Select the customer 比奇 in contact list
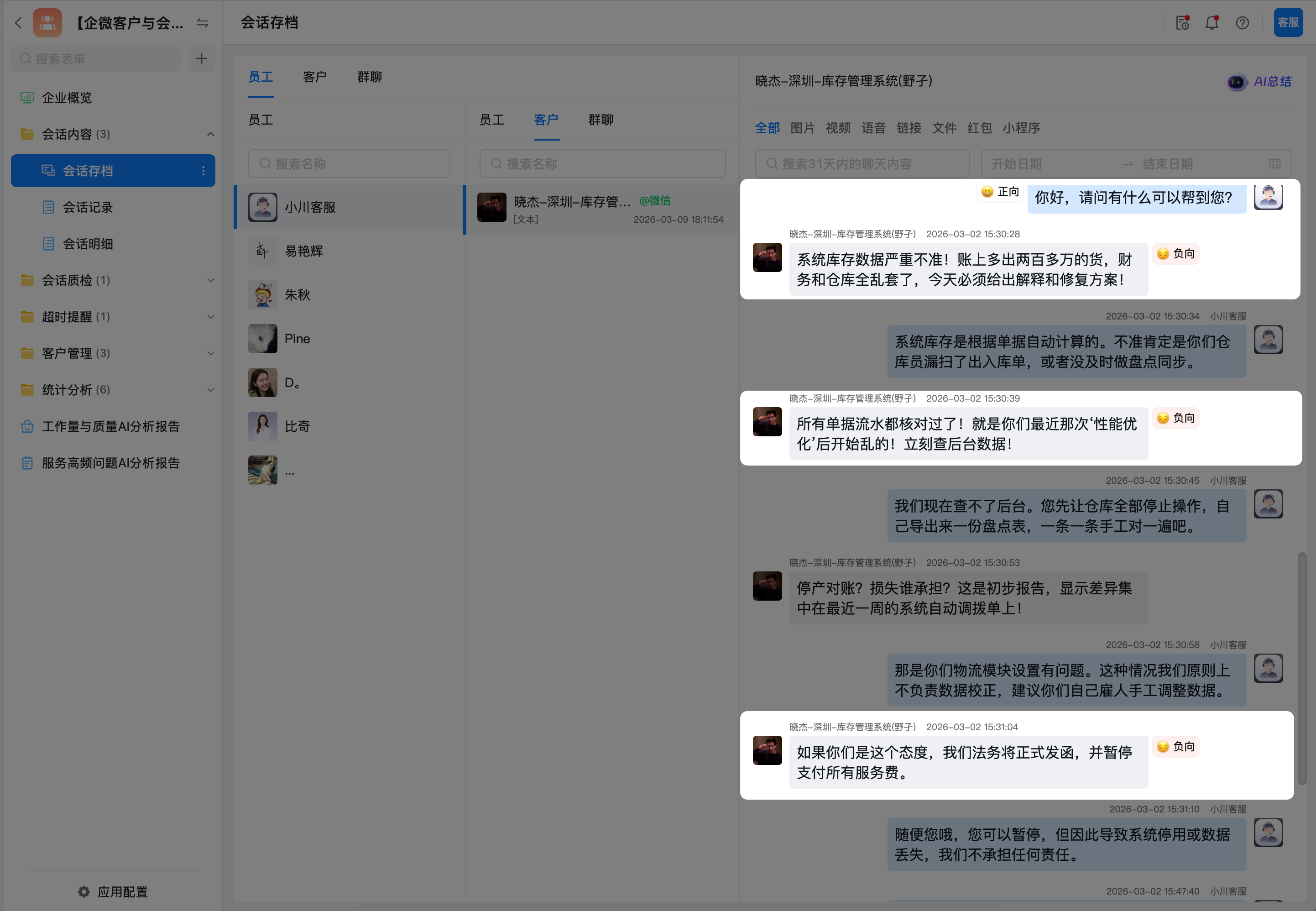This screenshot has height=911, width=1316. pos(298,426)
